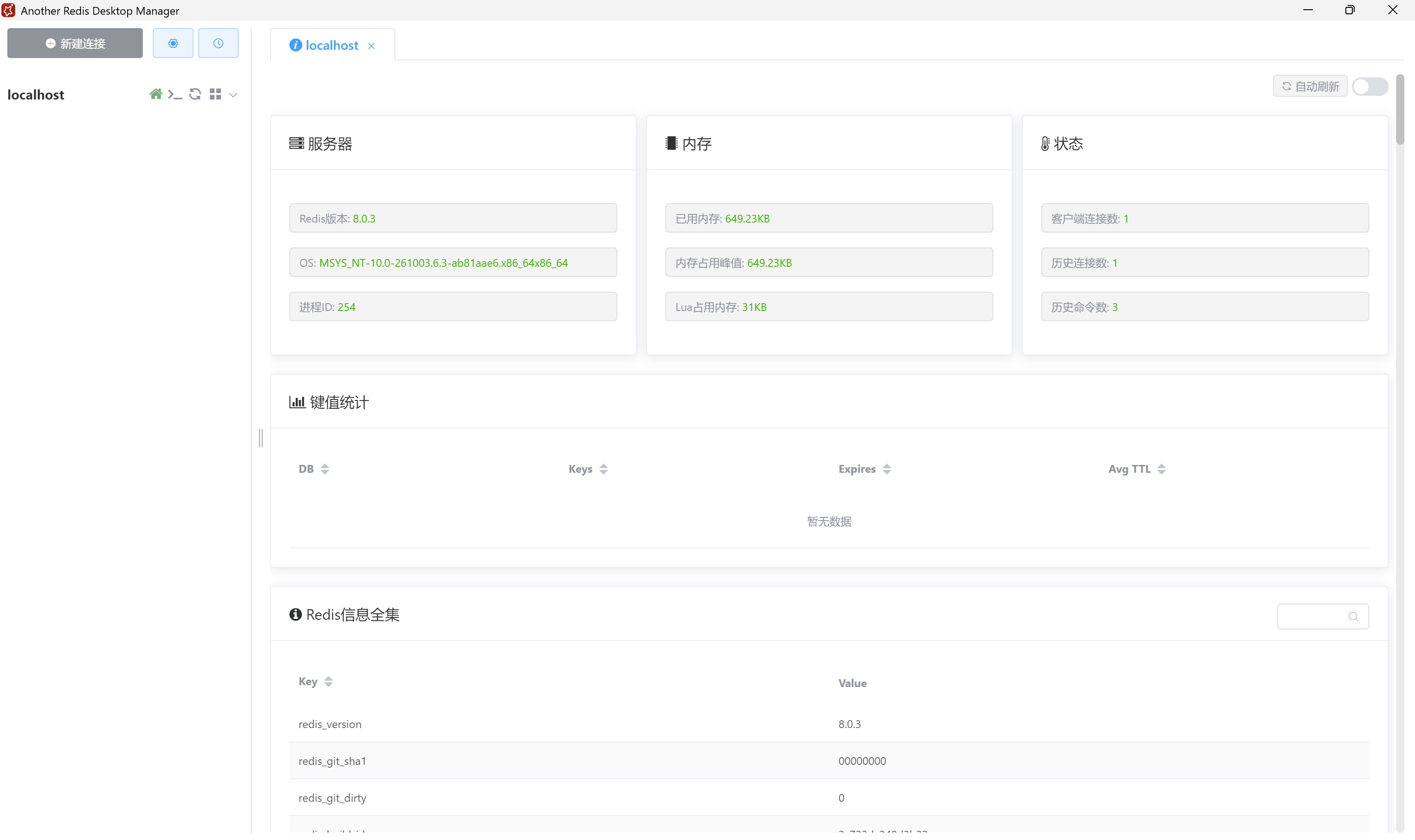The height and width of the screenshot is (840, 1415).
Task: Open command log clock icon
Action: coord(218,44)
